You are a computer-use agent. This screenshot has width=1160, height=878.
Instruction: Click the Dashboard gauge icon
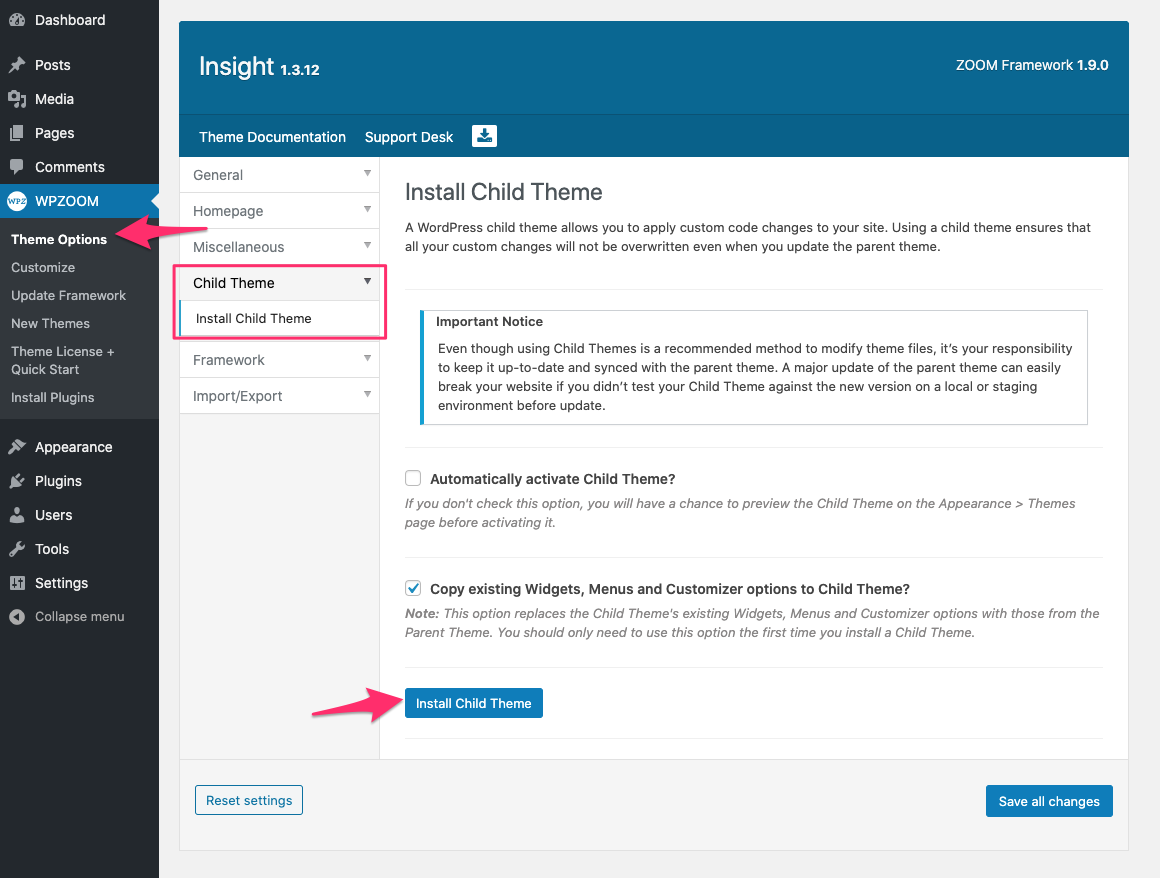pyautogui.click(x=17, y=20)
